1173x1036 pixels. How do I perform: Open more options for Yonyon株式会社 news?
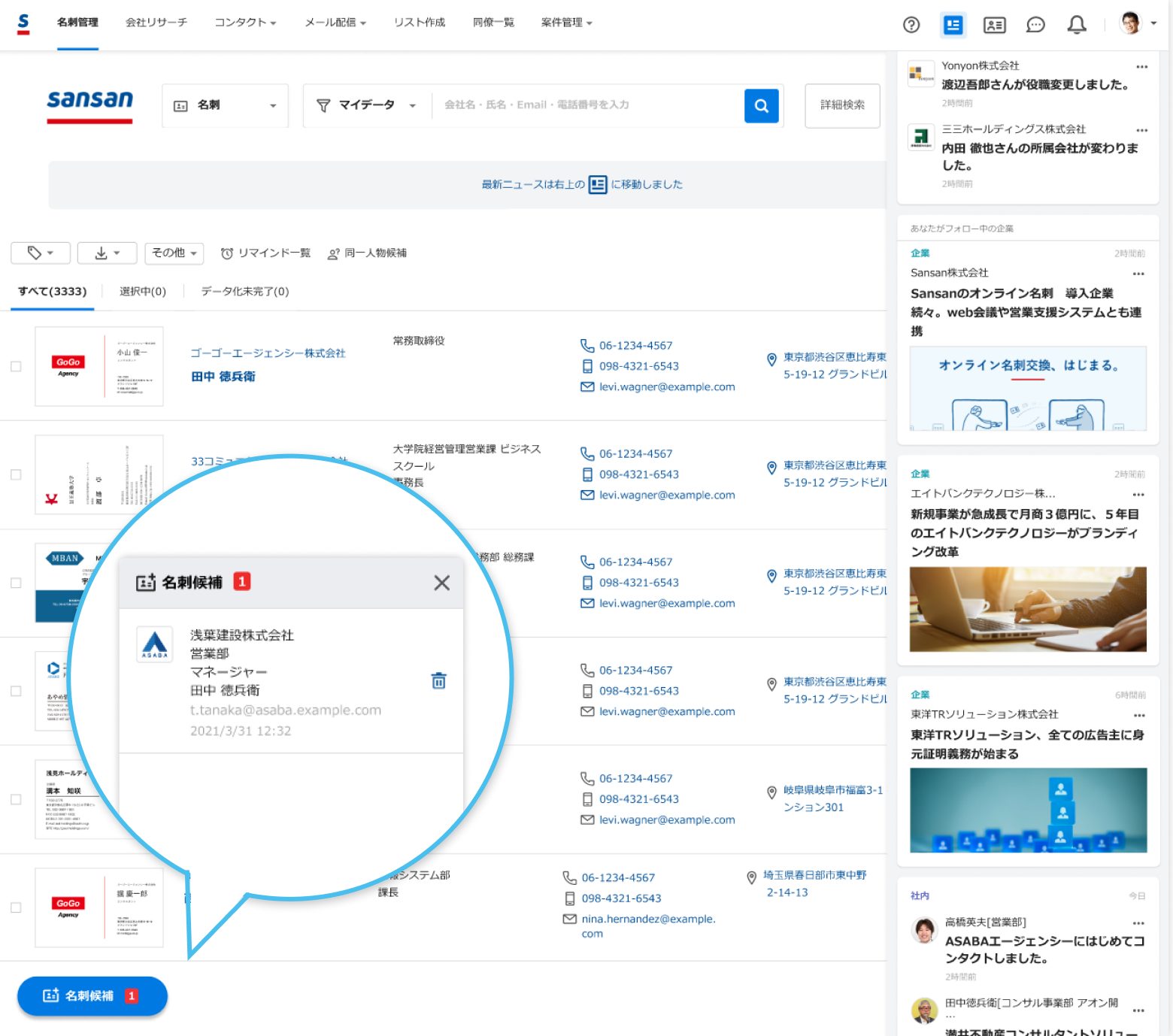click(1142, 67)
